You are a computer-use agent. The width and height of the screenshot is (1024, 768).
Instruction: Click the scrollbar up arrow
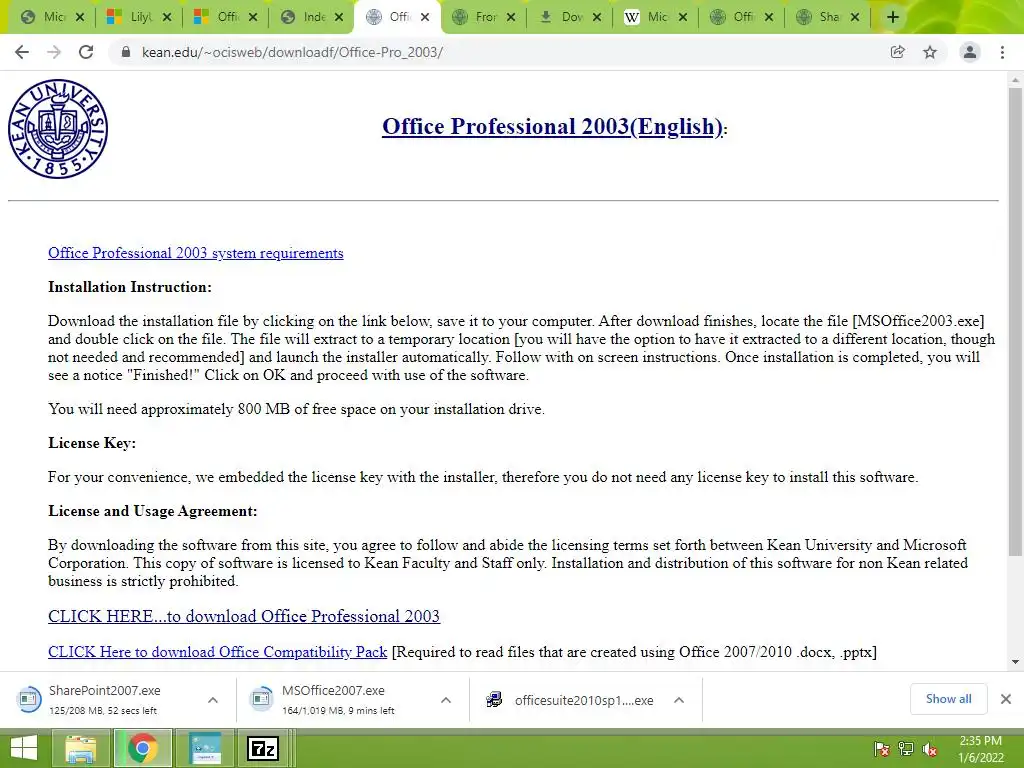(x=1014, y=80)
